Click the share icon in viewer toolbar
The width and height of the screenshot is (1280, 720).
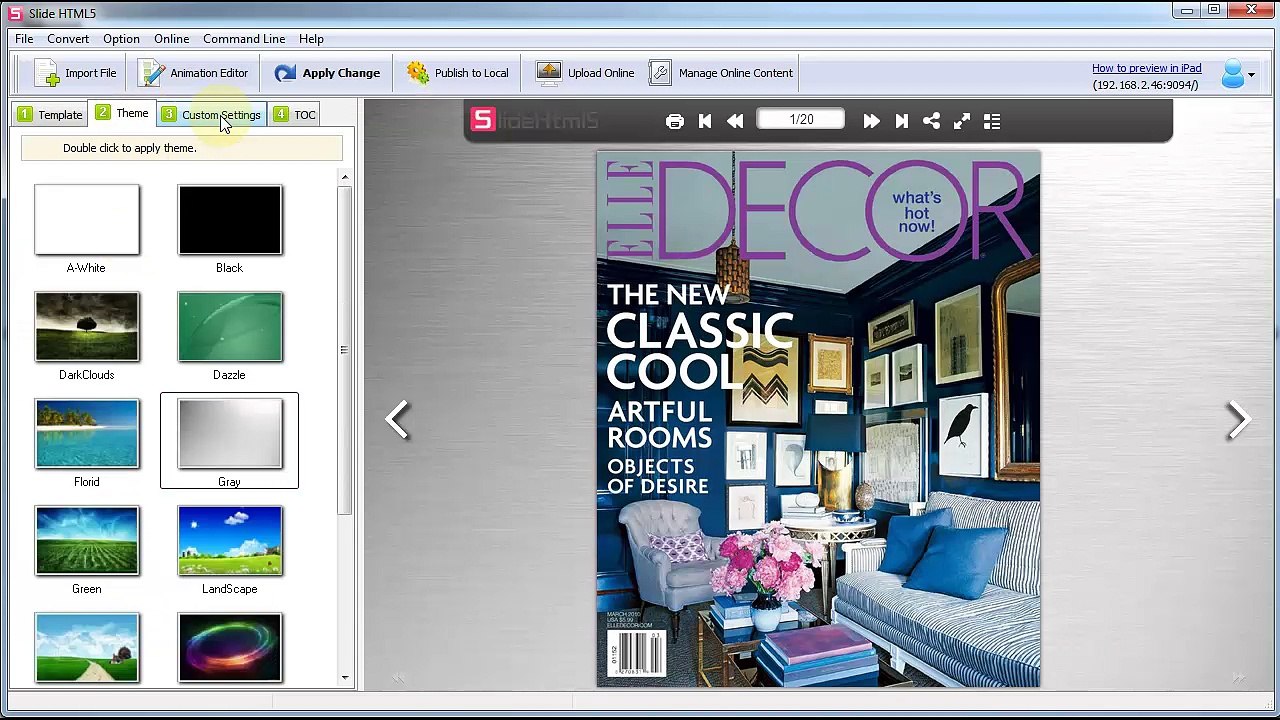coord(931,121)
